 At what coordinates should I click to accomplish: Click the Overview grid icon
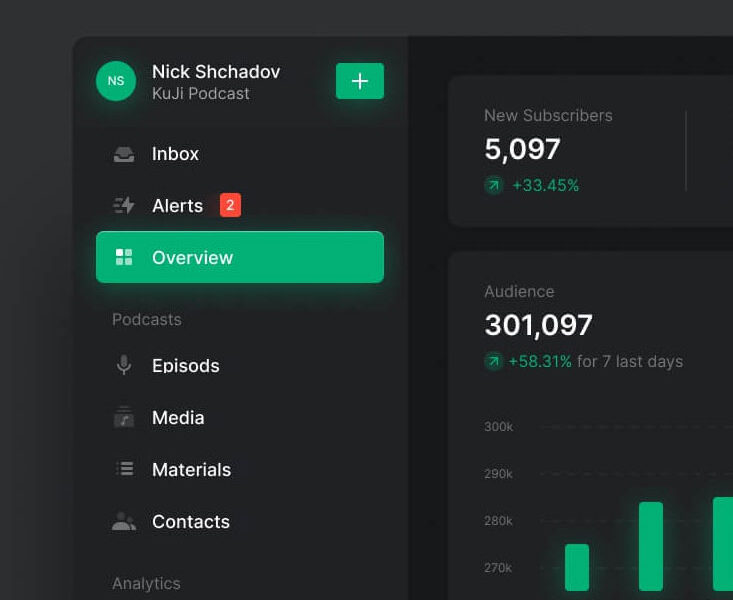[124, 258]
